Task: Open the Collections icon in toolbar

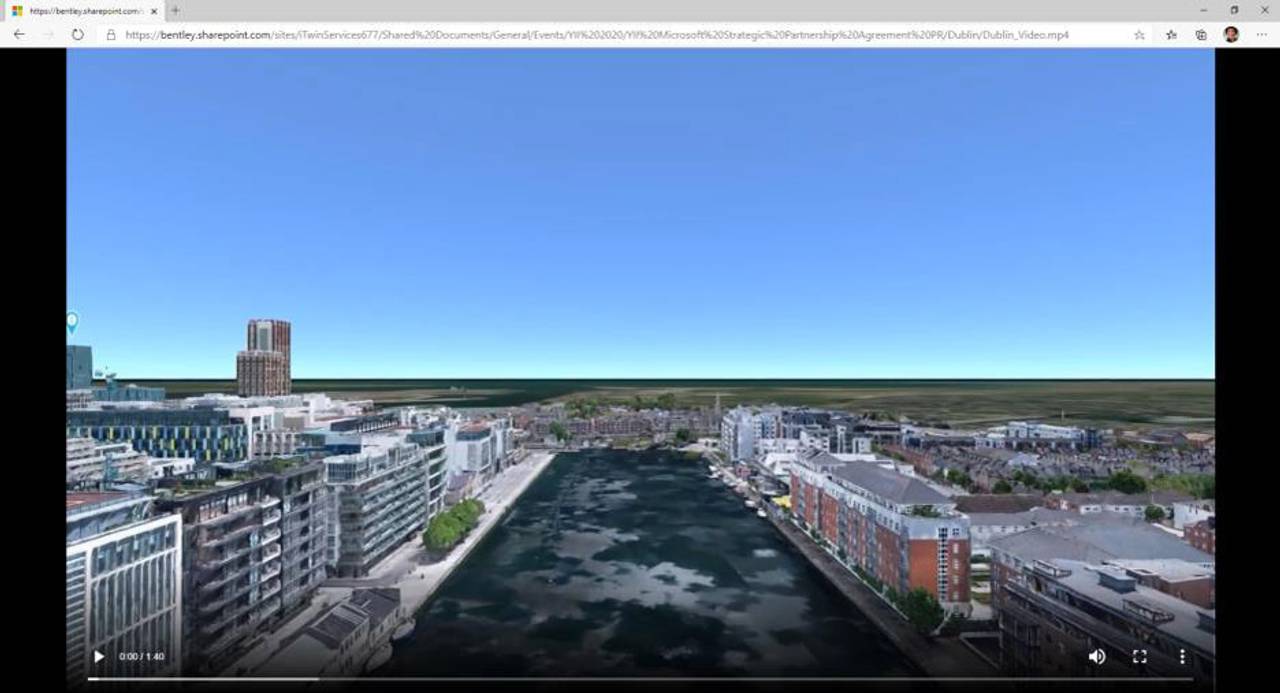Action: [1201, 34]
